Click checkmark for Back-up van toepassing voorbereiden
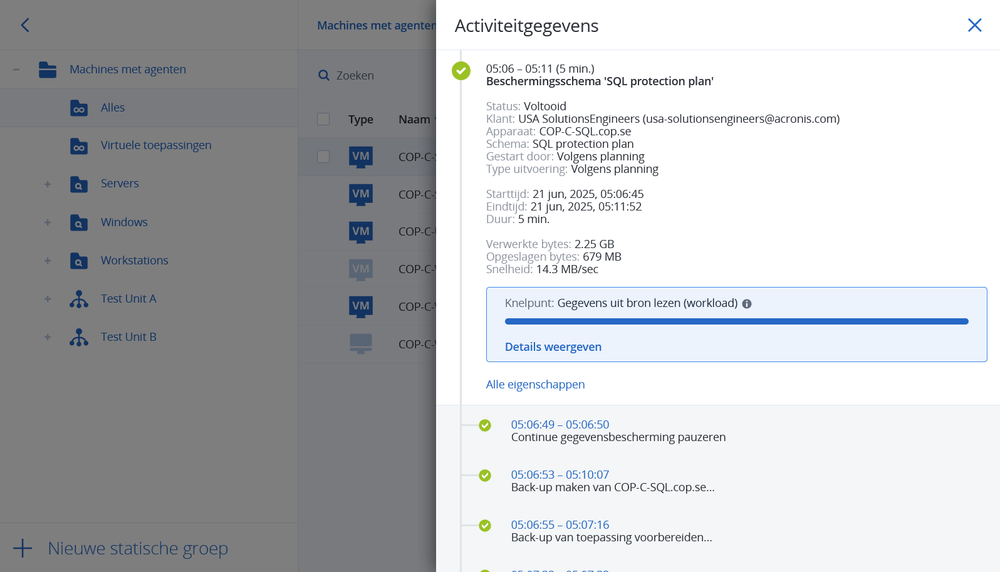This screenshot has height=572, width=1000. click(485, 525)
